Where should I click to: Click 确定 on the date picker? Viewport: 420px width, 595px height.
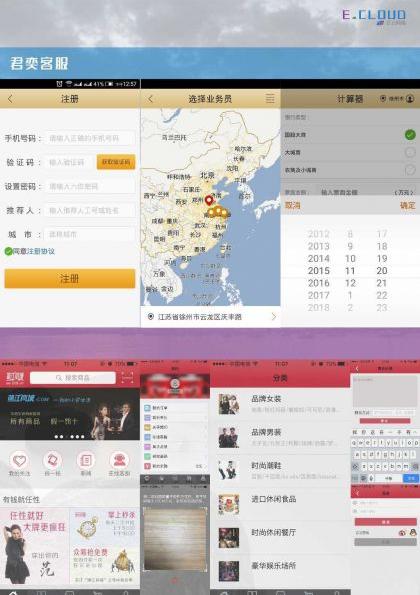pos(408,205)
